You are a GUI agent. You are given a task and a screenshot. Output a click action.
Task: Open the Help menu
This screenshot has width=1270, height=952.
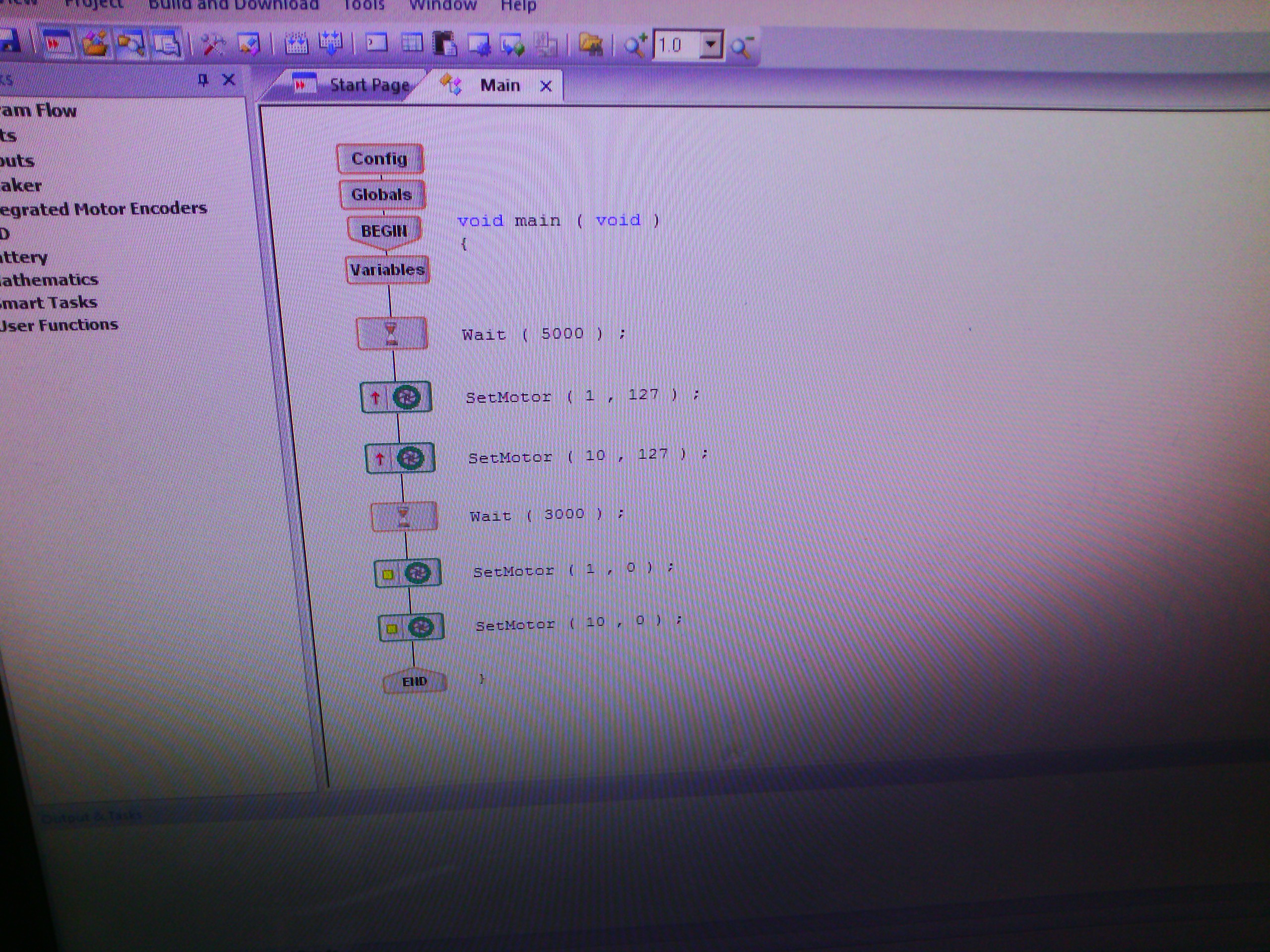click(518, 5)
